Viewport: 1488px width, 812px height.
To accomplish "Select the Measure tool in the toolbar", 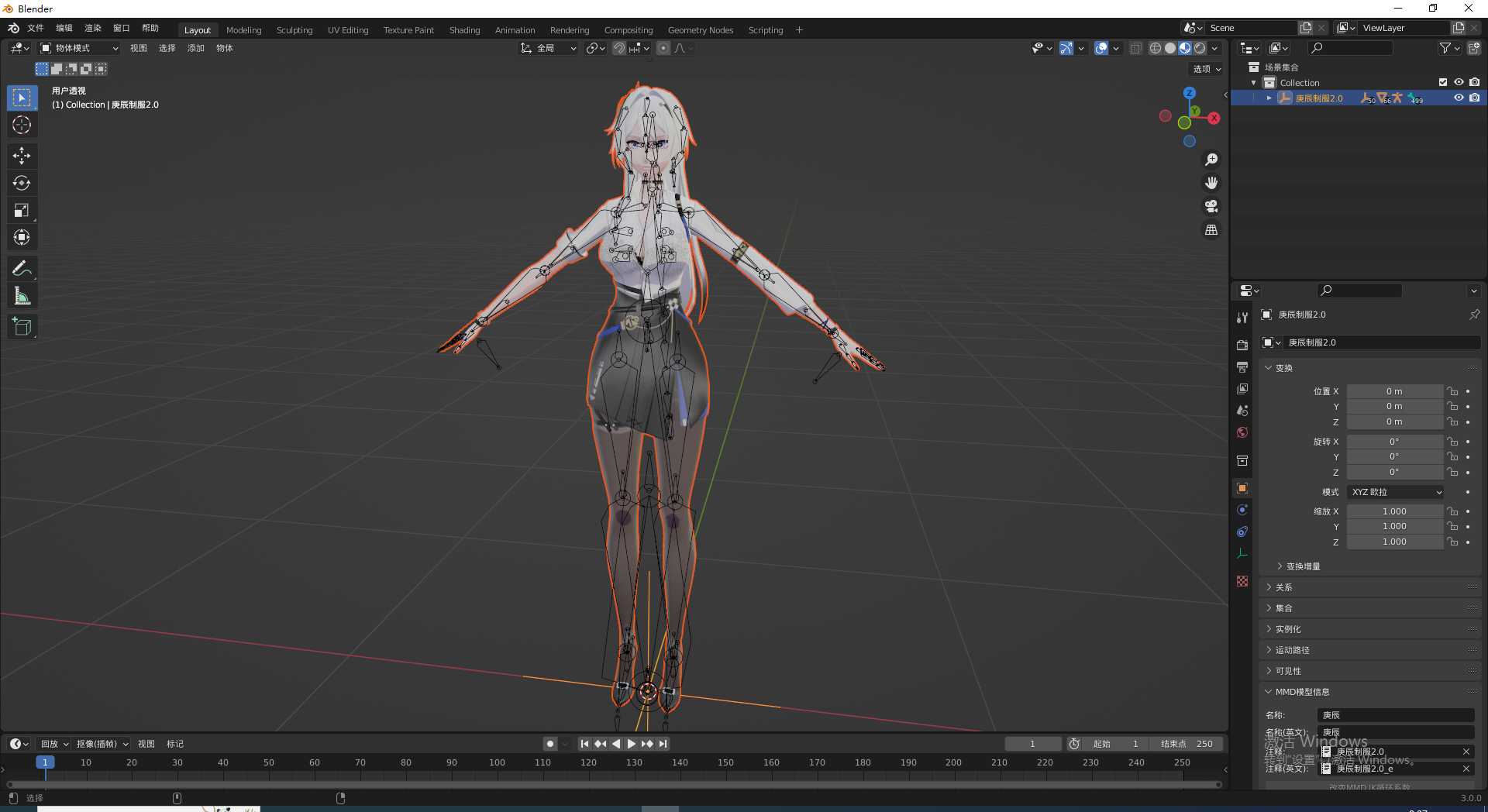I will coord(22,295).
